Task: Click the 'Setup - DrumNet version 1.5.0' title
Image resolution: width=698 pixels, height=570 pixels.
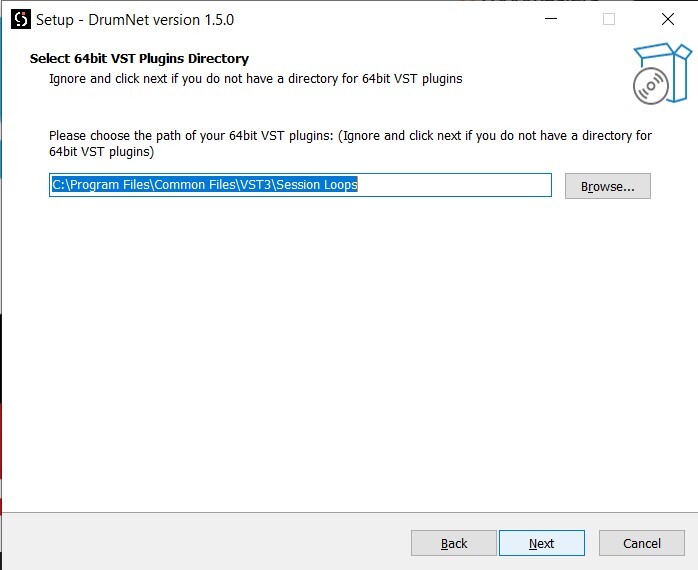Action: click(x=135, y=20)
